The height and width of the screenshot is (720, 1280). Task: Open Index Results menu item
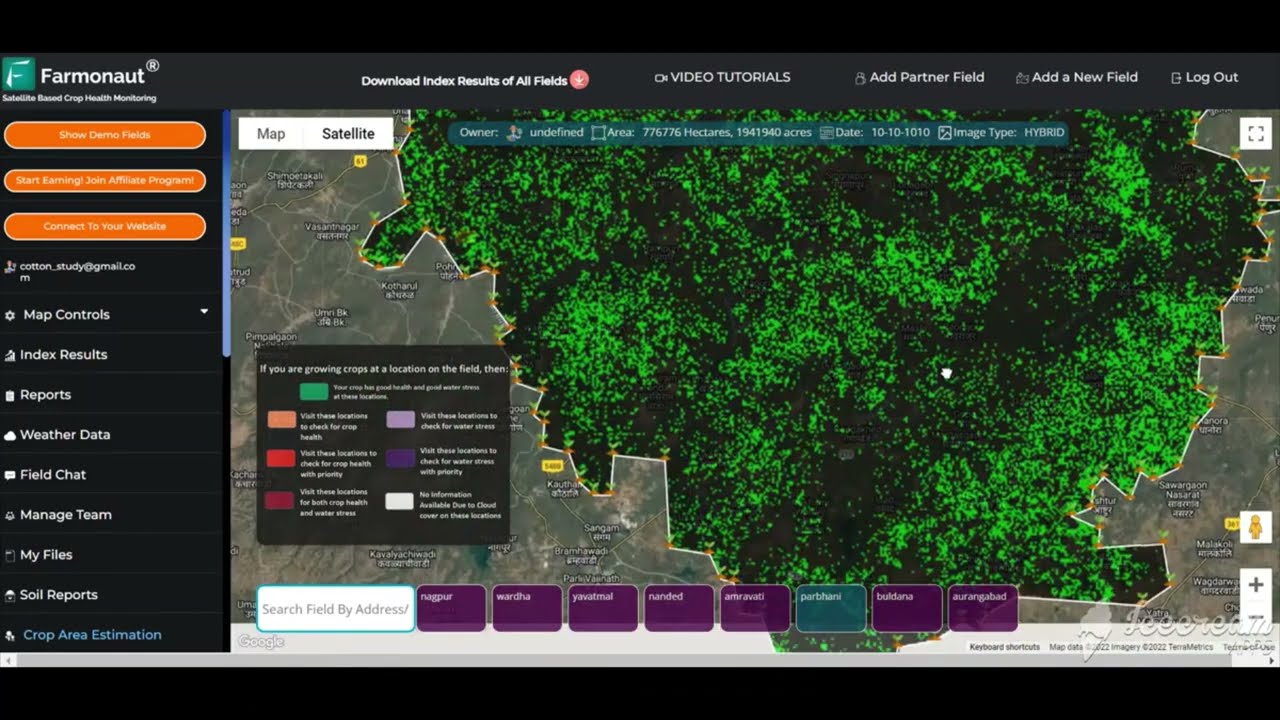click(63, 355)
